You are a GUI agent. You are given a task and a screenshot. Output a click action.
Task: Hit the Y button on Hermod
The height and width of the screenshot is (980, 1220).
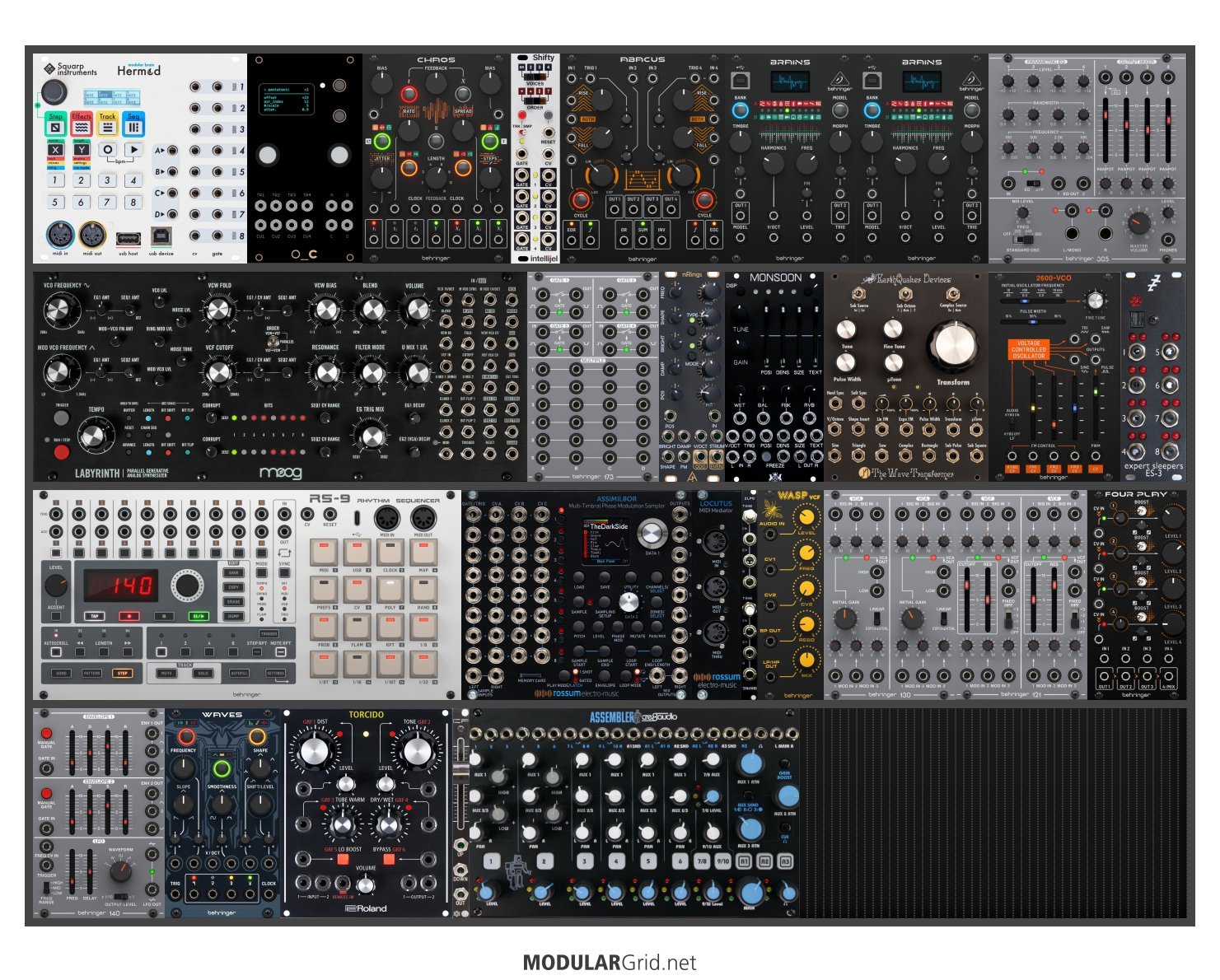click(x=82, y=150)
